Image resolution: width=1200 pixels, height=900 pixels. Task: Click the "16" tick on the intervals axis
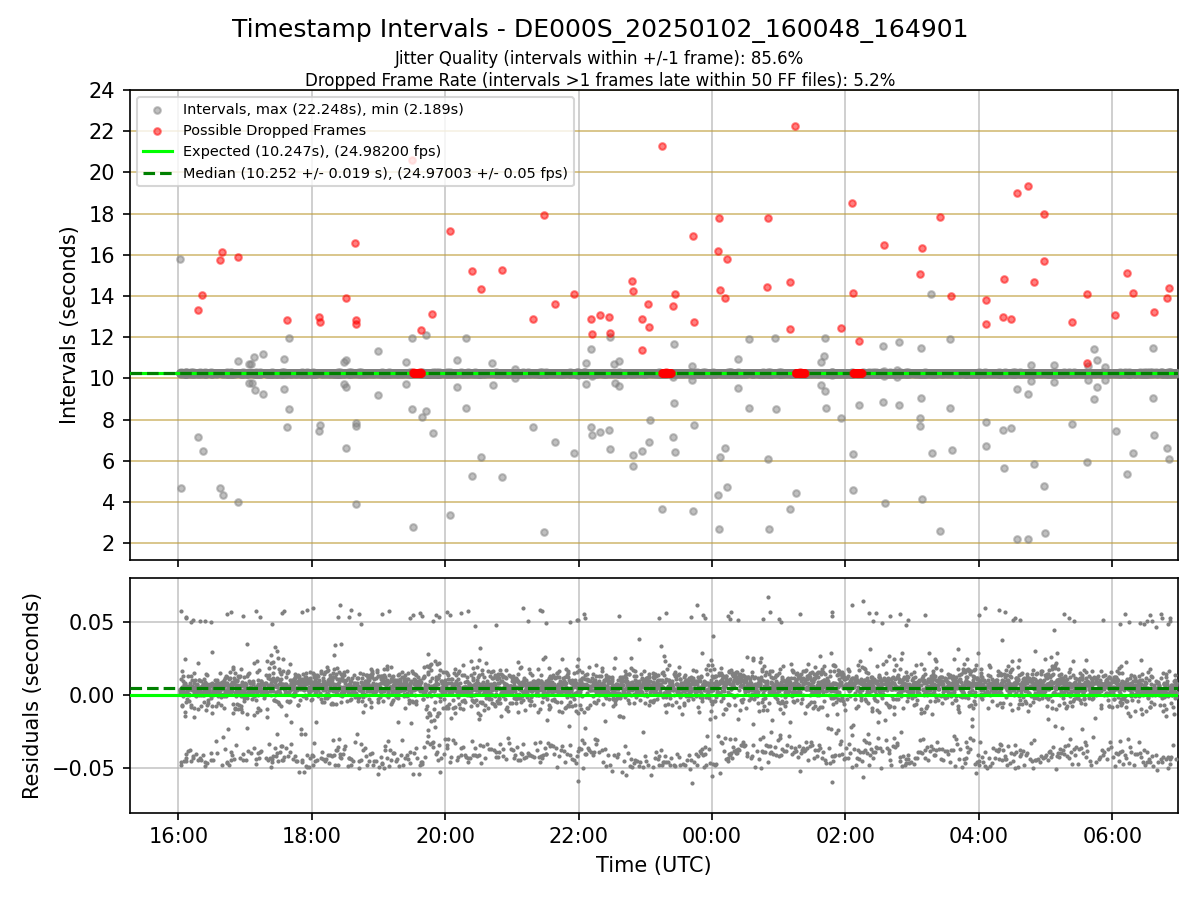[101, 256]
